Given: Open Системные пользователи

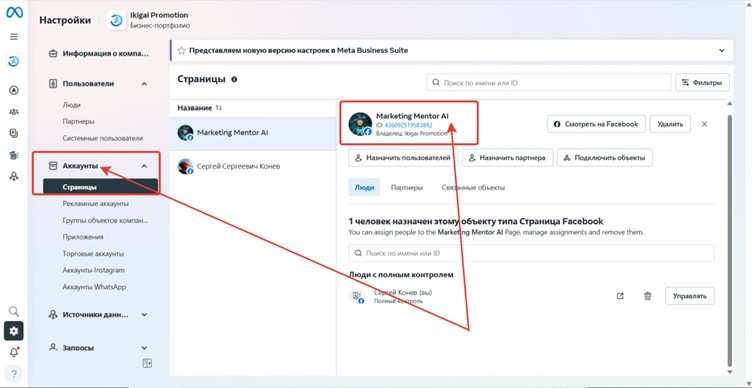Looking at the screenshot, I should pos(103,138).
